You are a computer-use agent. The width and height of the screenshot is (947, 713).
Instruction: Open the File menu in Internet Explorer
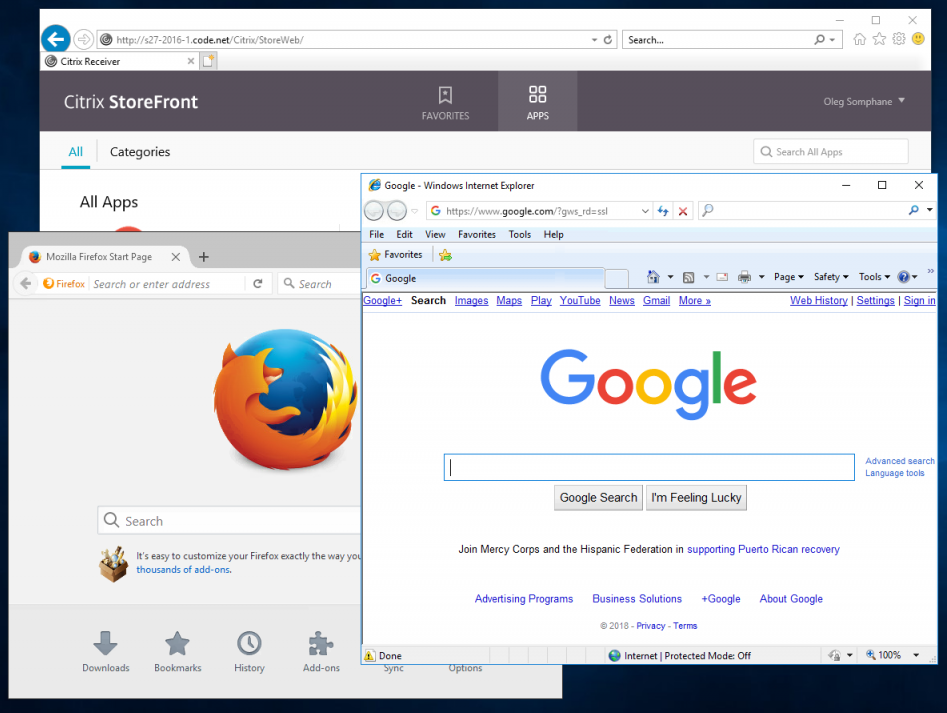(x=376, y=234)
